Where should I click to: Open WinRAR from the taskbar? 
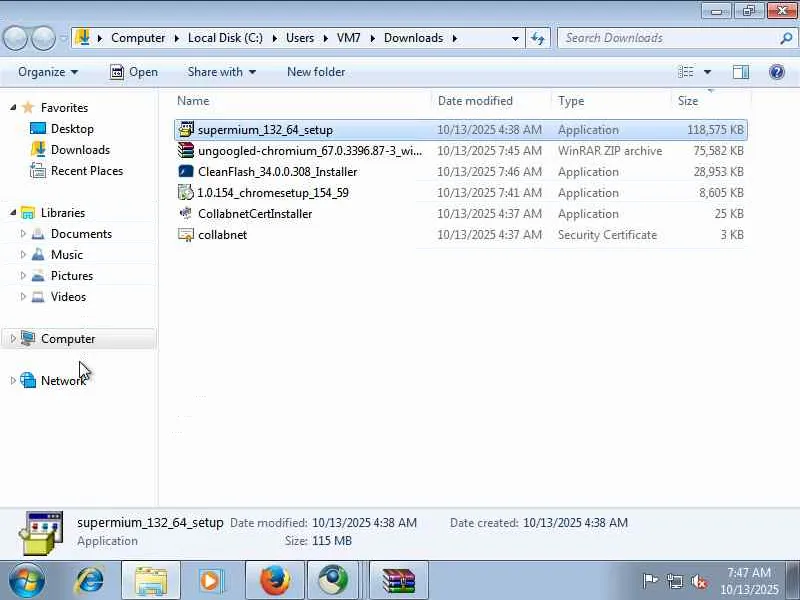pyautogui.click(x=399, y=581)
